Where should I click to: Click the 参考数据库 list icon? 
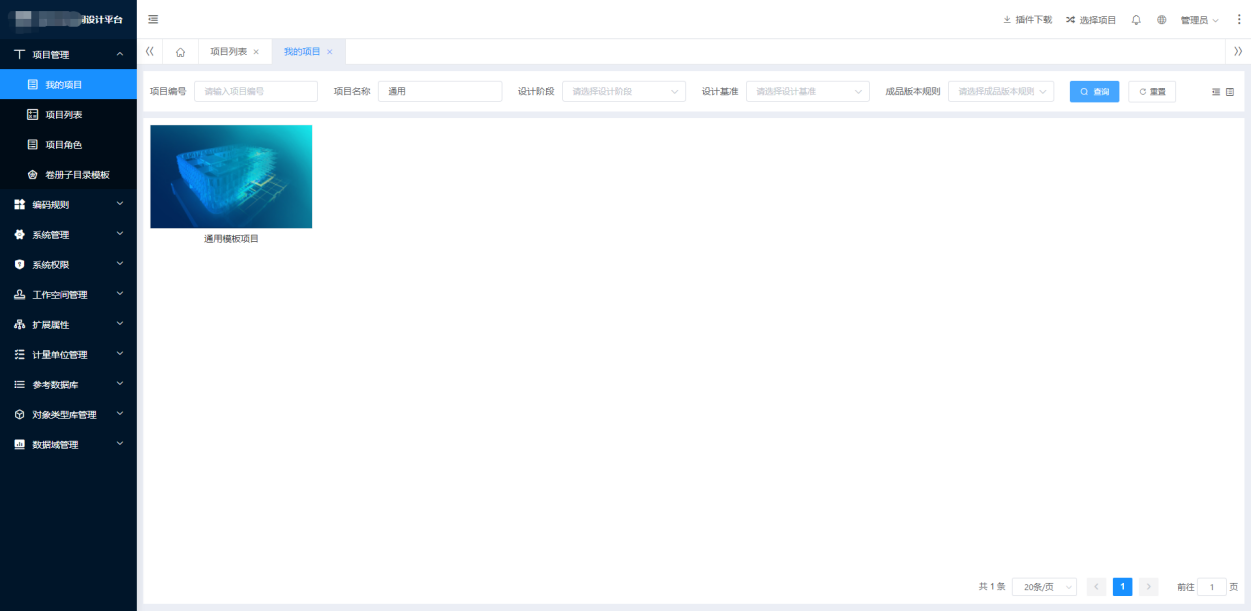pos(19,384)
